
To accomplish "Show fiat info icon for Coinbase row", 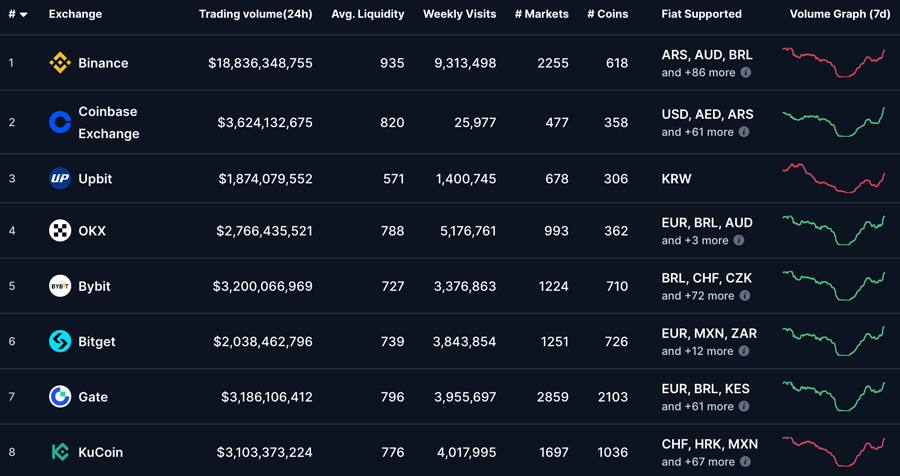I will pyautogui.click(x=744, y=132).
